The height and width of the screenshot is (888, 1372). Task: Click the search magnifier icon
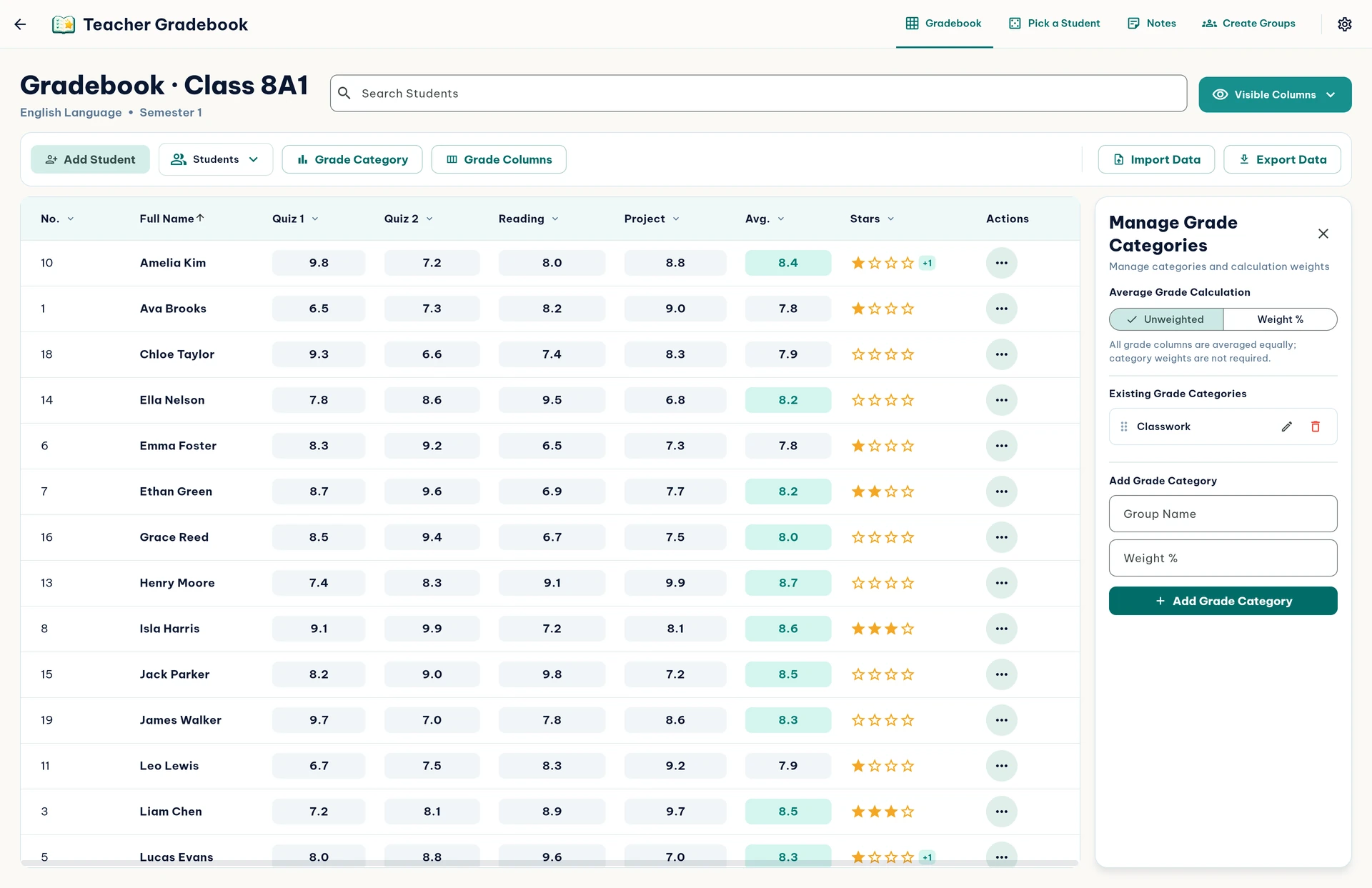pyautogui.click(x=344, y=94)
